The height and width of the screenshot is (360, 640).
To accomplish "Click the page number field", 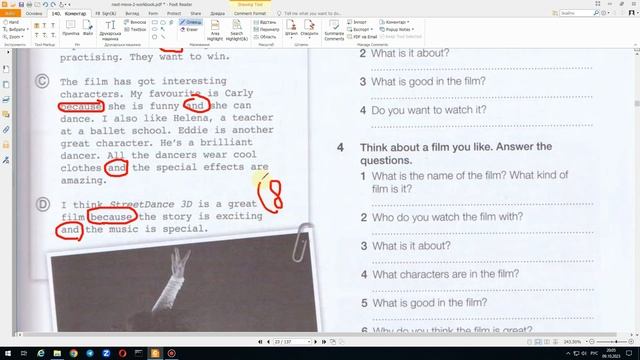I will click(291, 342).
